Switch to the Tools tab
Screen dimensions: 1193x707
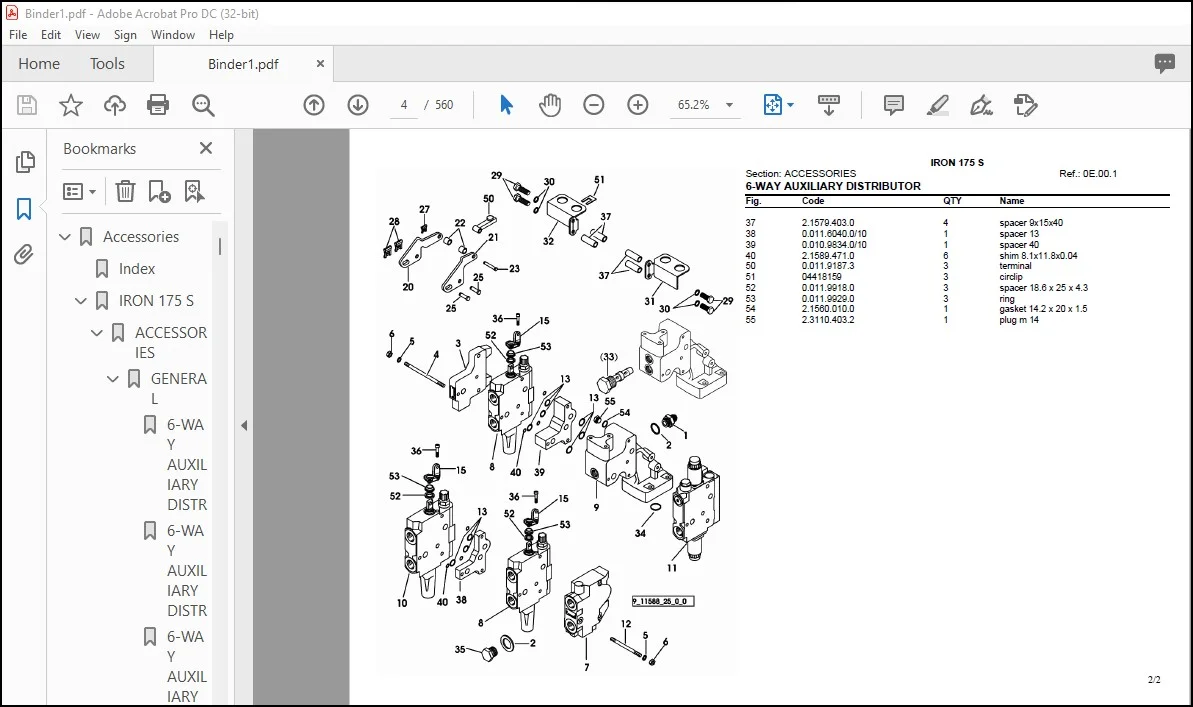pos(107,64)
